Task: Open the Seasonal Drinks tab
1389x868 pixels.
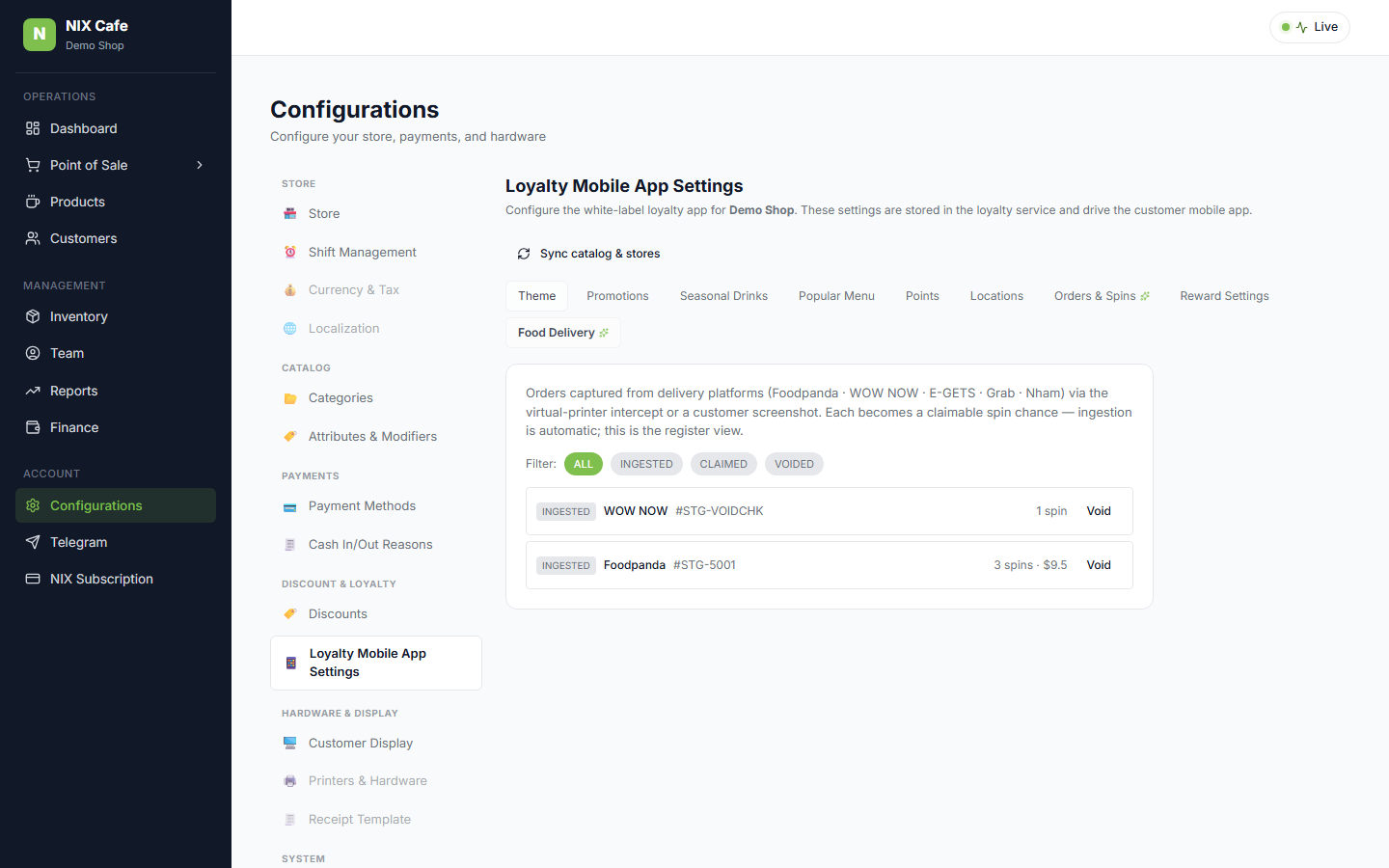Action: 723,296
